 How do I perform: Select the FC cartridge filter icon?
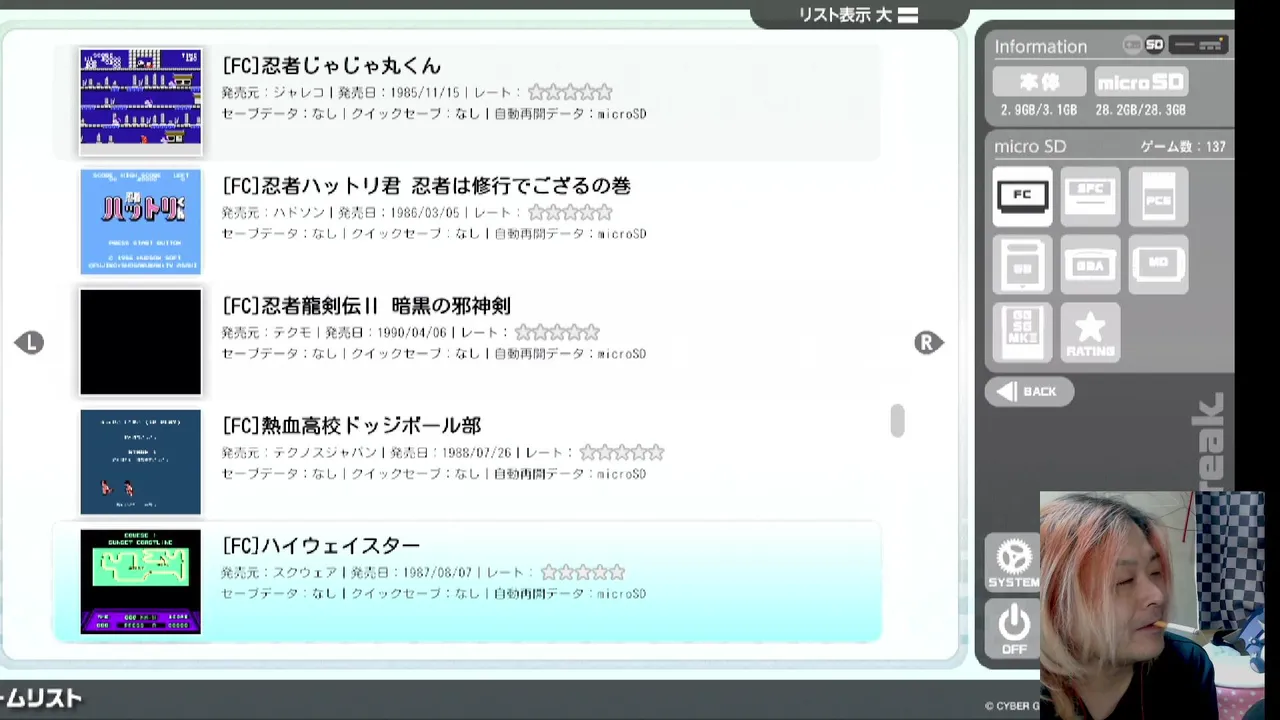click(1022, 196)
